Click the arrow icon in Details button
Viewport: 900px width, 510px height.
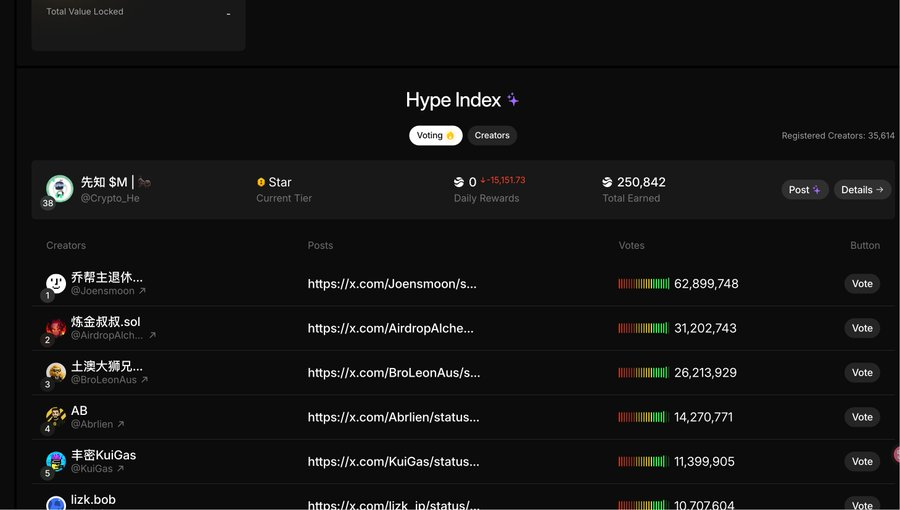click(x=879, y=189)
